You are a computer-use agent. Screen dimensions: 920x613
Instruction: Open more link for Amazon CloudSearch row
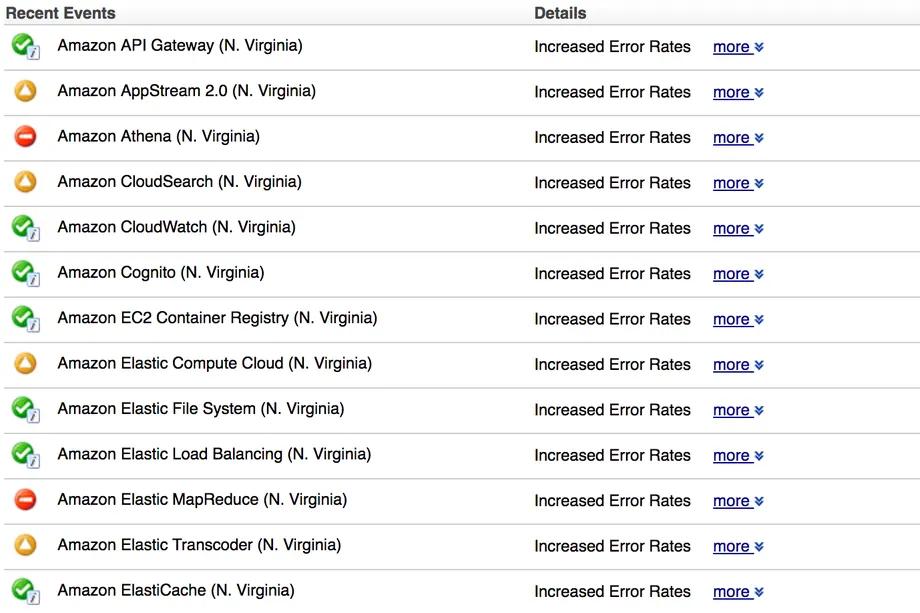pyautogui.click(x=738, y=183)
